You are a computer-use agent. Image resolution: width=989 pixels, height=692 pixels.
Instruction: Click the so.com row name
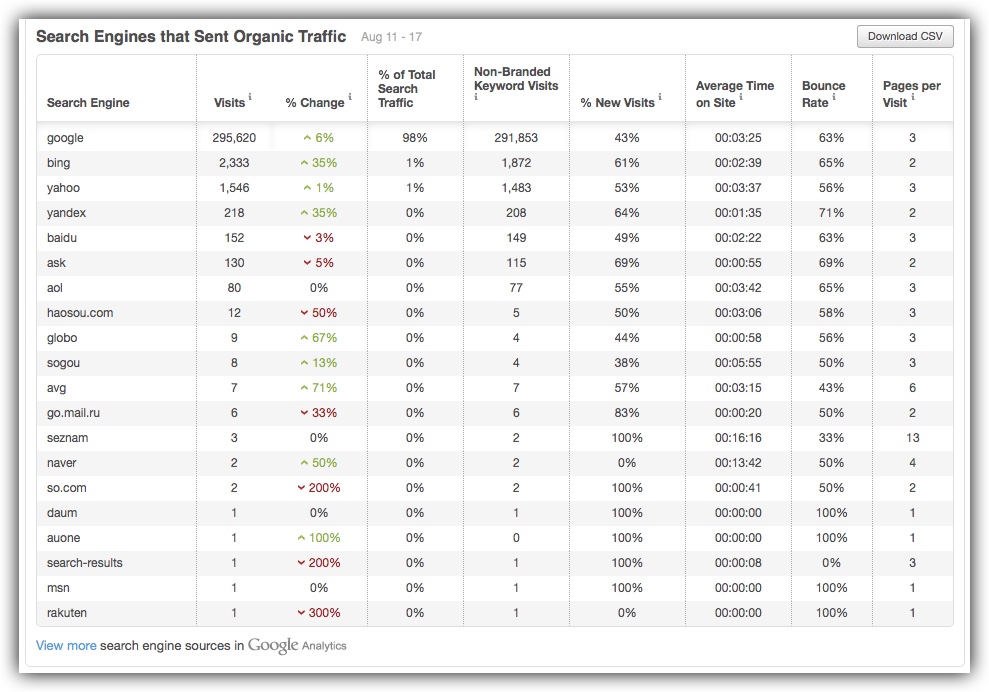click(x=66, y=488)
